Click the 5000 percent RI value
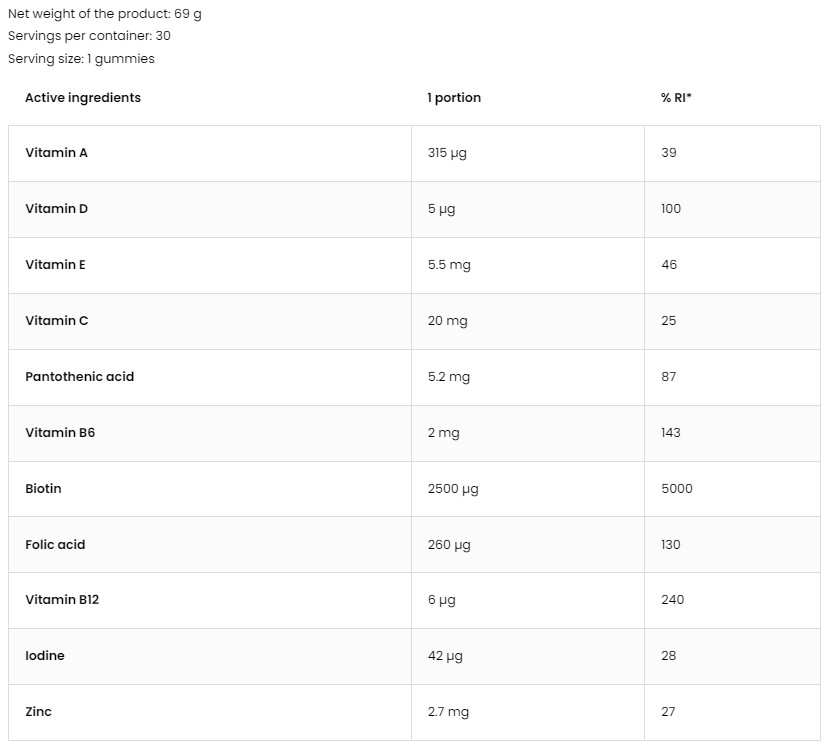The width and height of the screenshot is (832, 753). pos(677,489)
